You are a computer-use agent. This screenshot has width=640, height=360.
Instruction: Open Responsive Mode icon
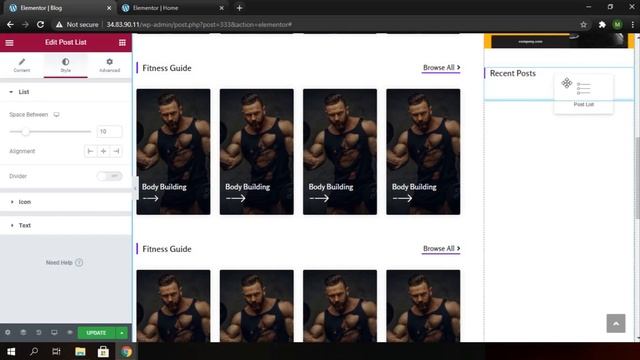tap(54, 333)
